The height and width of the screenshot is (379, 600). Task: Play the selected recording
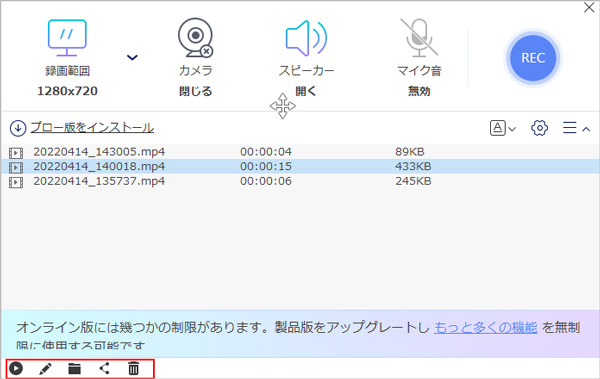[16, 369]
